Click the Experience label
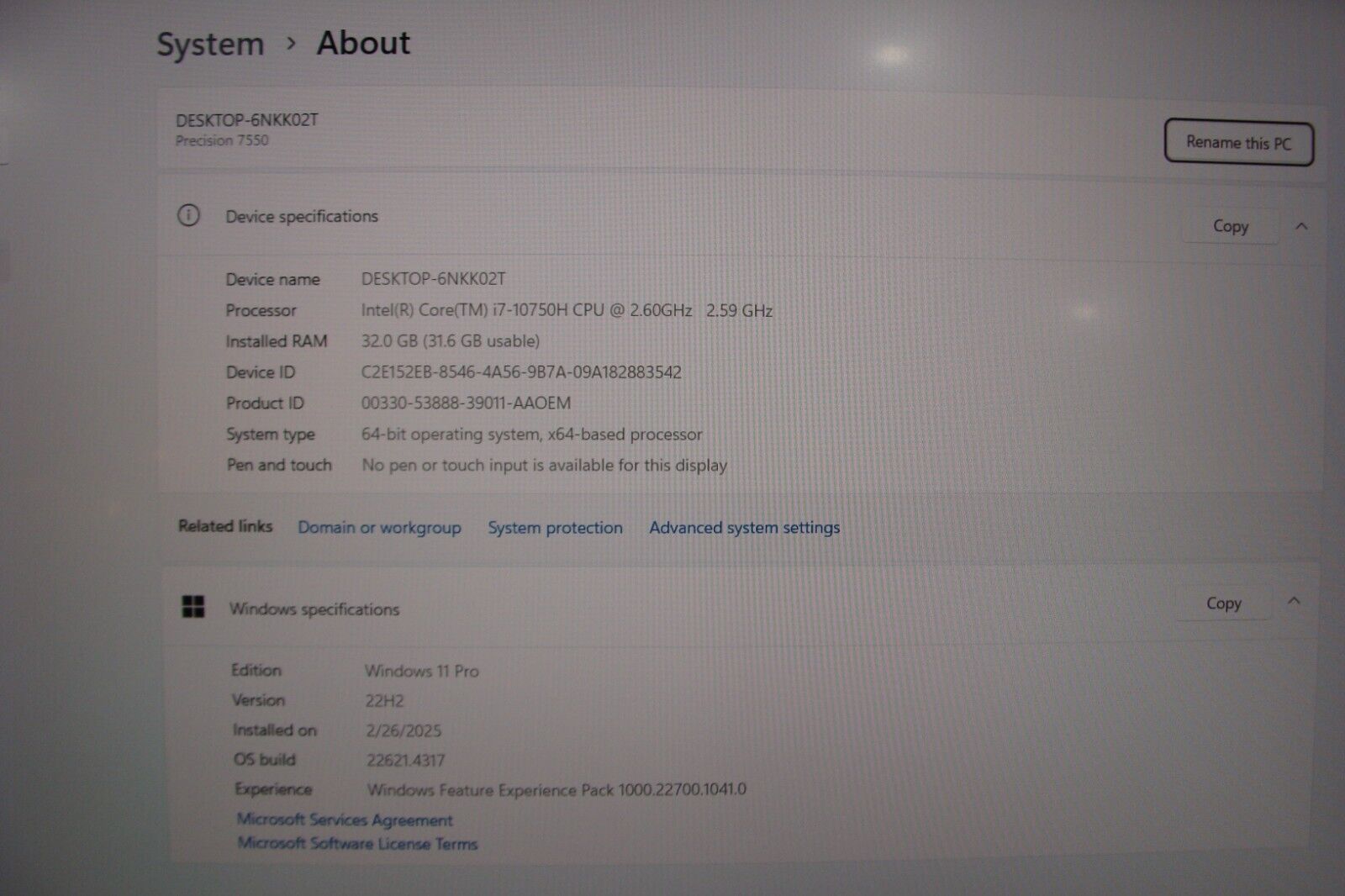The height and width of the screenshot is (896, 1345). [x=273, y=788]
